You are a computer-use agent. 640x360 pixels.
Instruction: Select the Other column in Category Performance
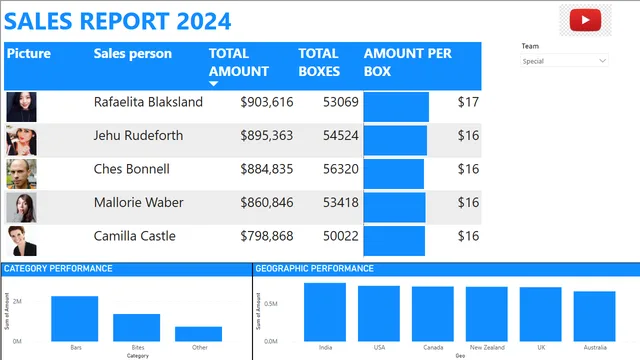198,334
